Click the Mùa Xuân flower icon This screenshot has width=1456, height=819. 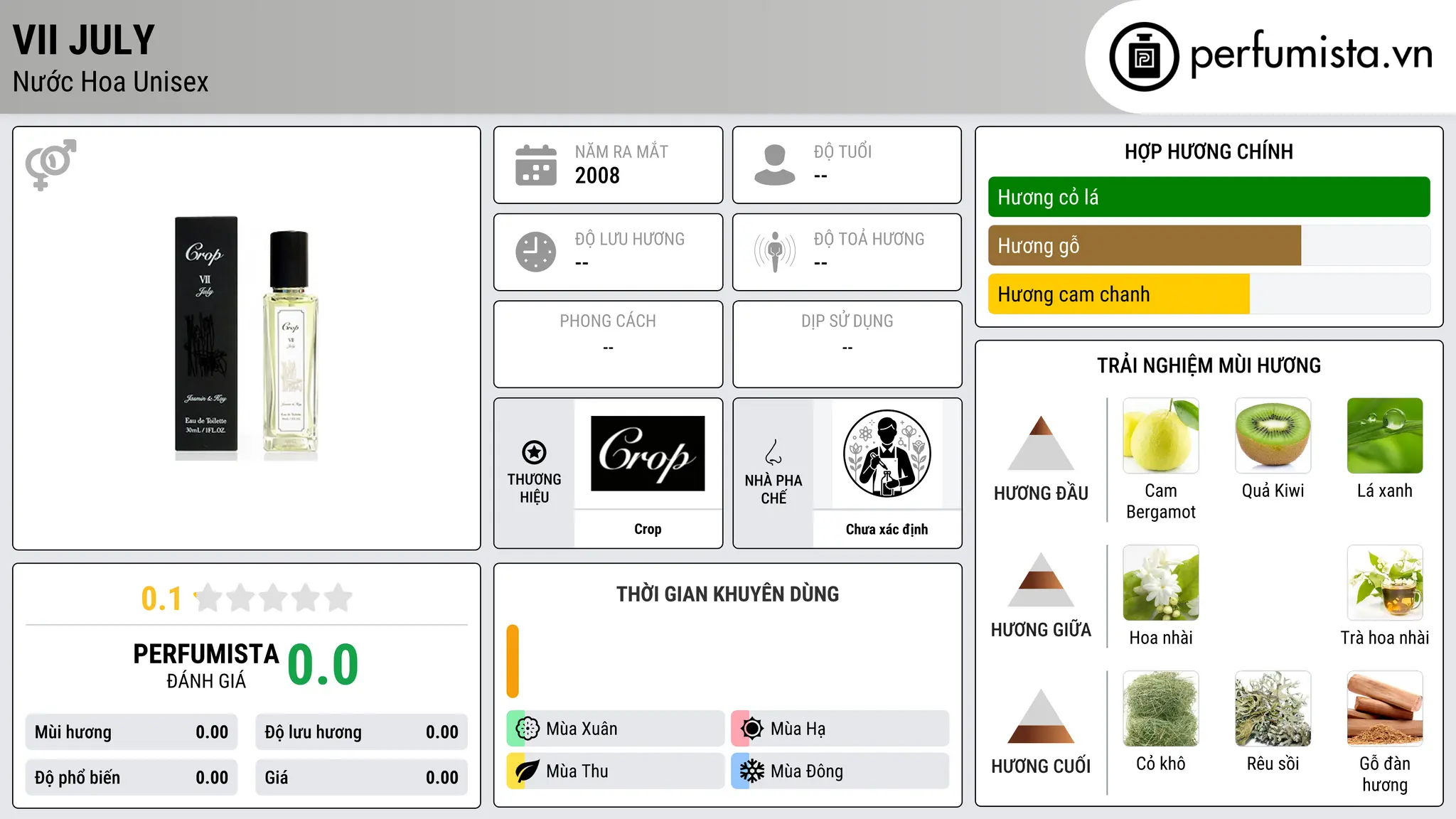click(x=528, y=729)
